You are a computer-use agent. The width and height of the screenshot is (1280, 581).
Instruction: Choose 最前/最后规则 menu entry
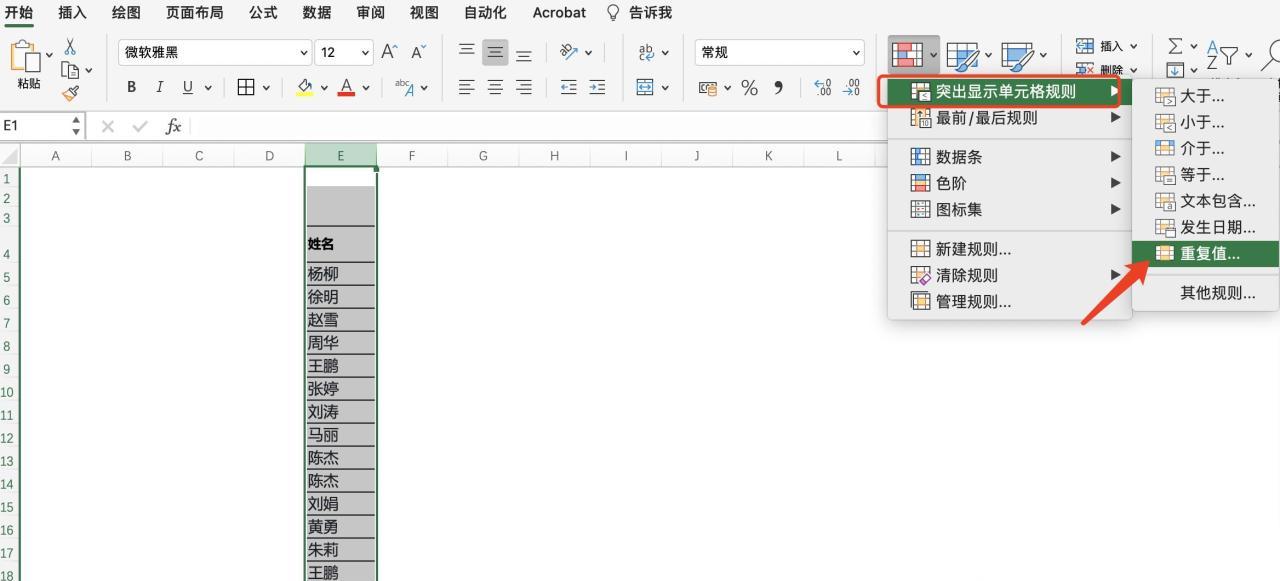coord(1009,118)
